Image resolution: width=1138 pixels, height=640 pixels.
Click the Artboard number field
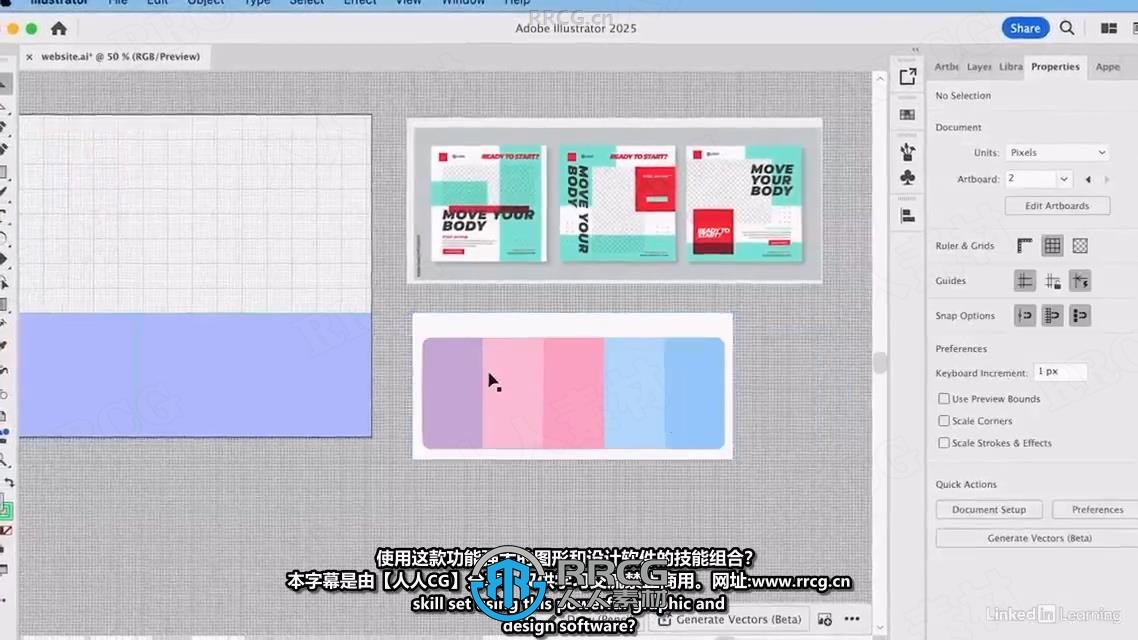tap(1031, 179)
